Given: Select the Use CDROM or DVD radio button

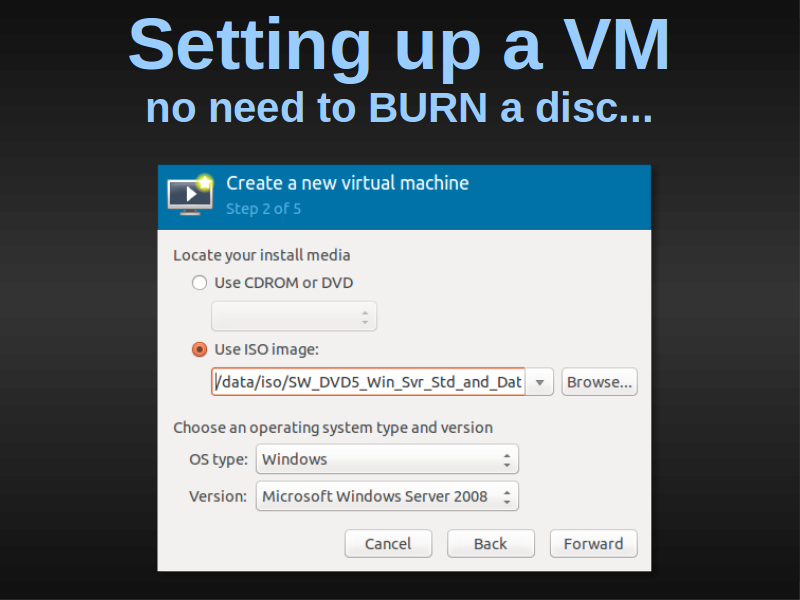Looking at the screenshot, I should 199,283.
